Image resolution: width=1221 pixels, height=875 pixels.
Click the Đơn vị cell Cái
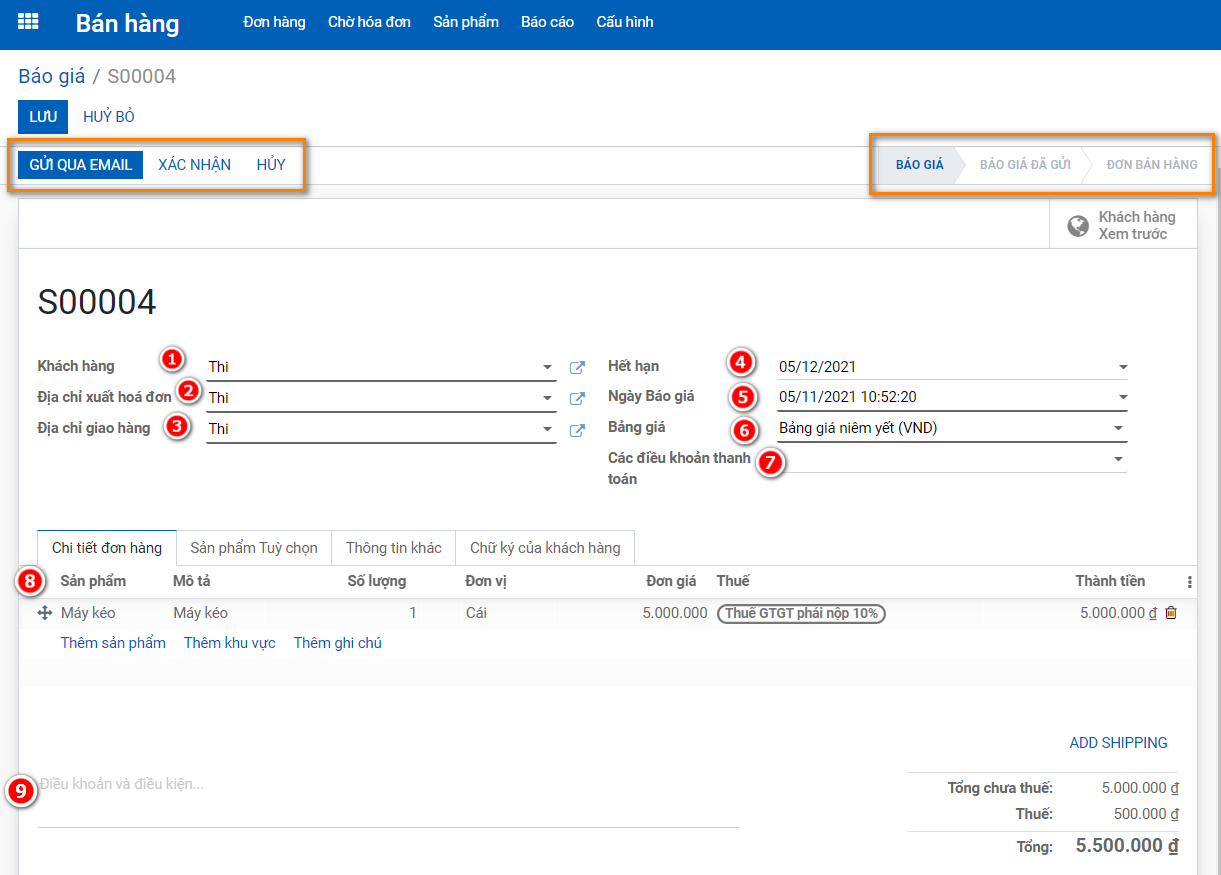pyautogui.click(x=476, y=613)
